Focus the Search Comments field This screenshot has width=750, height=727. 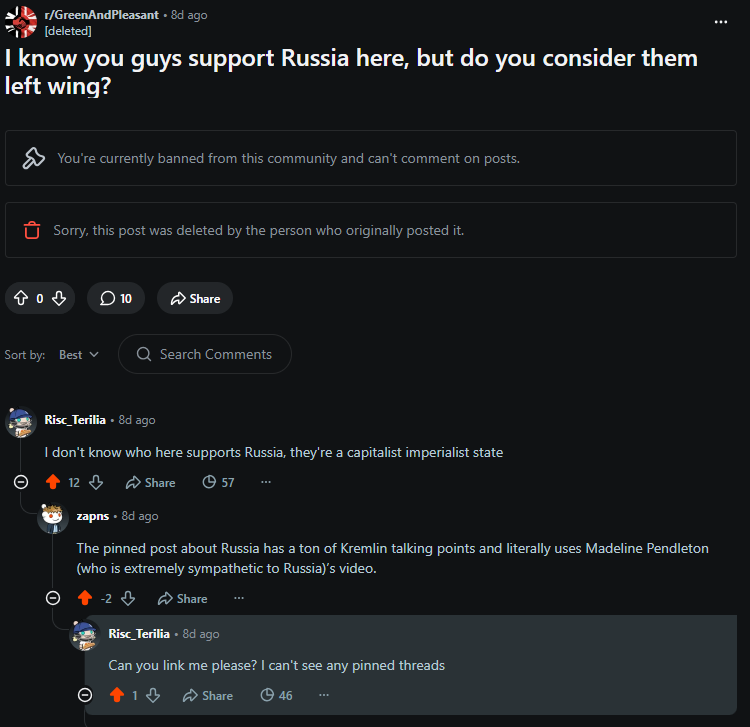tap(205, 354)
